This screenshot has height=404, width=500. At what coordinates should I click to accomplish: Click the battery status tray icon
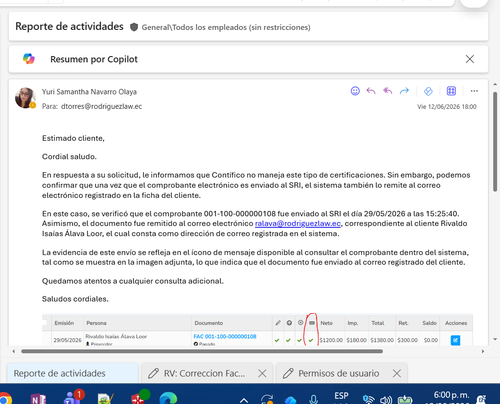405,399
